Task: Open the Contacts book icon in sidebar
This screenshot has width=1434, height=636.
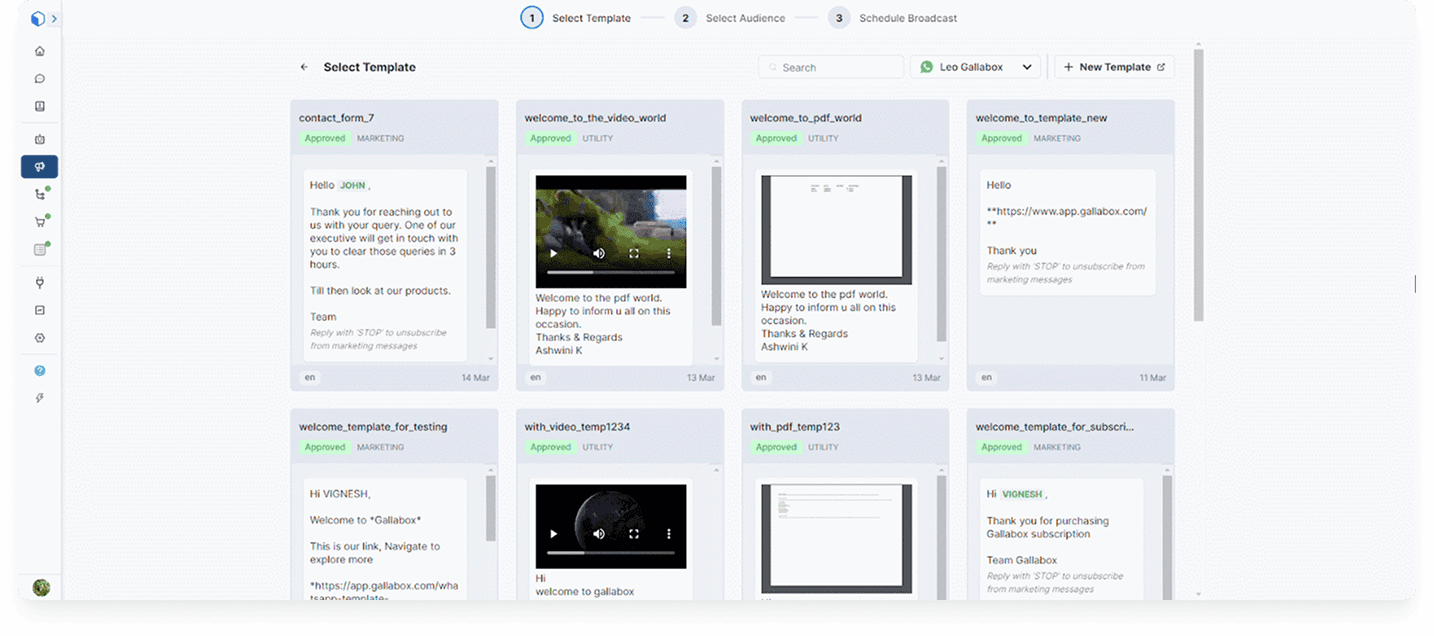Action: (x=40, y=106)
